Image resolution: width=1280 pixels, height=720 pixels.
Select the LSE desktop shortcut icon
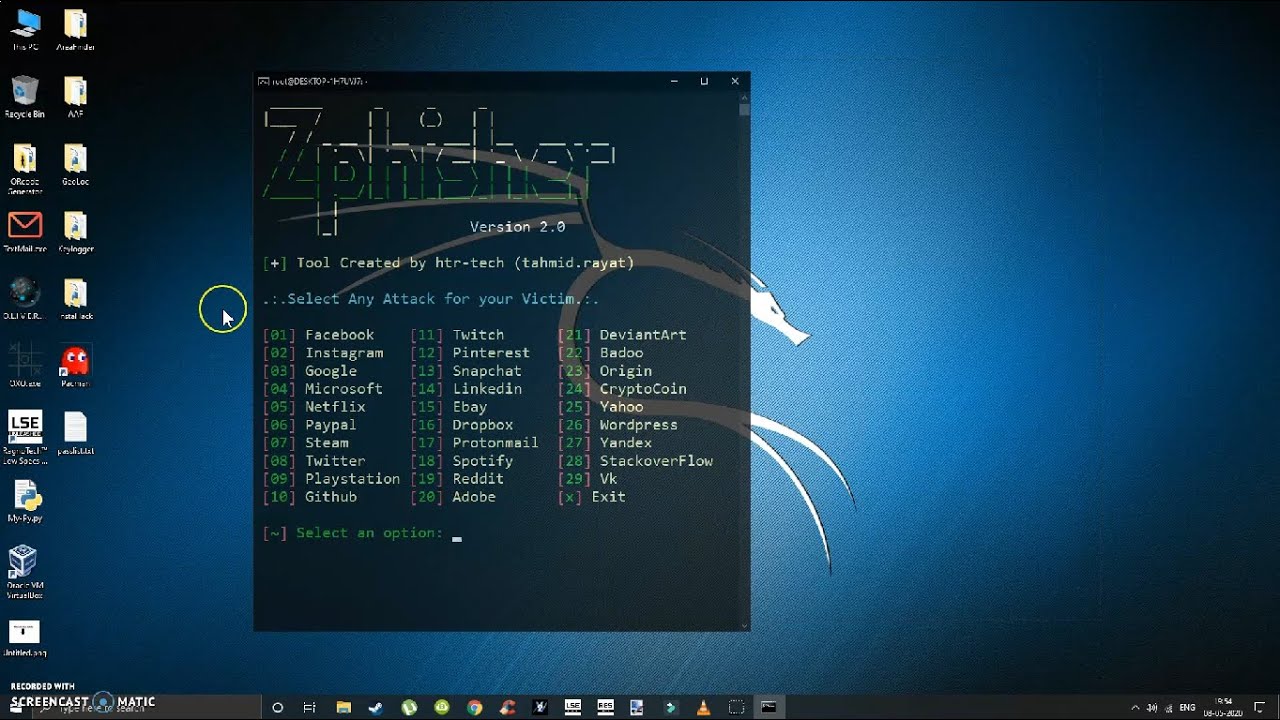pyautogui.click(x=25, y=437)
